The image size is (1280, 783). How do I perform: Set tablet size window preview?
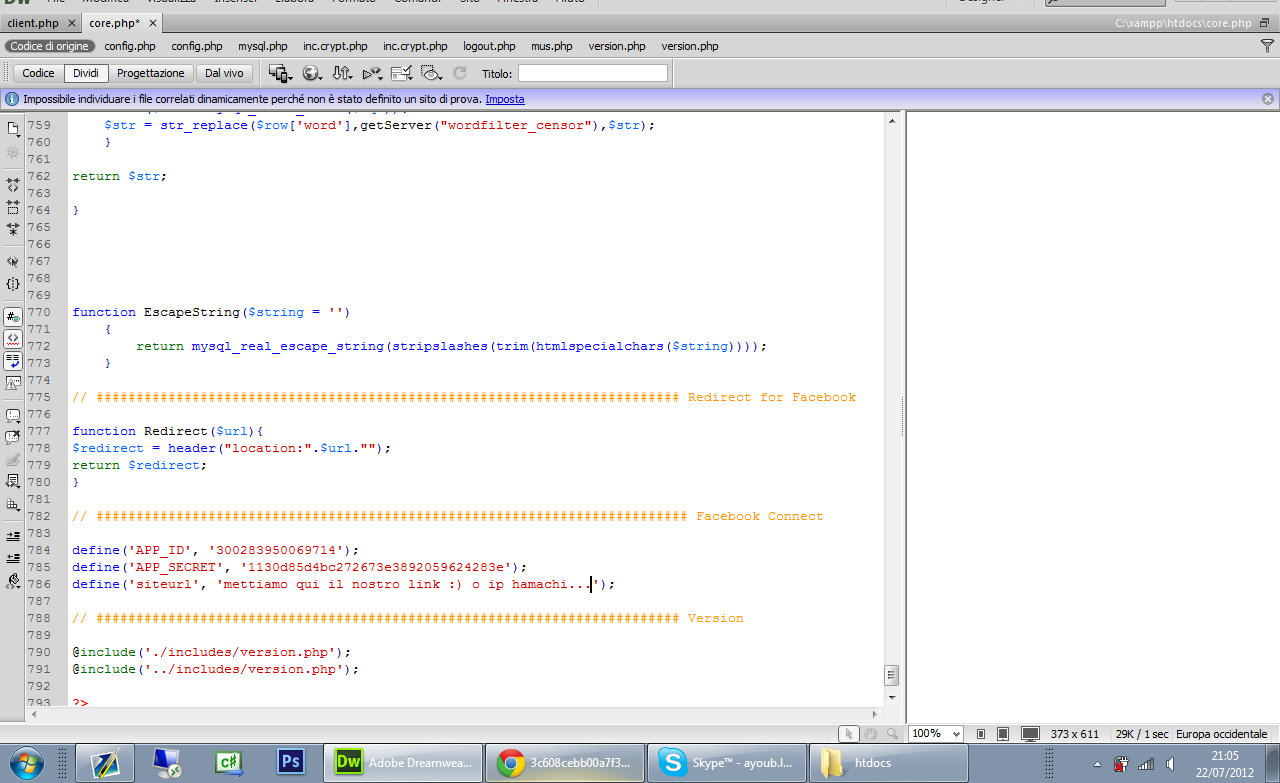coord(1003,733)
